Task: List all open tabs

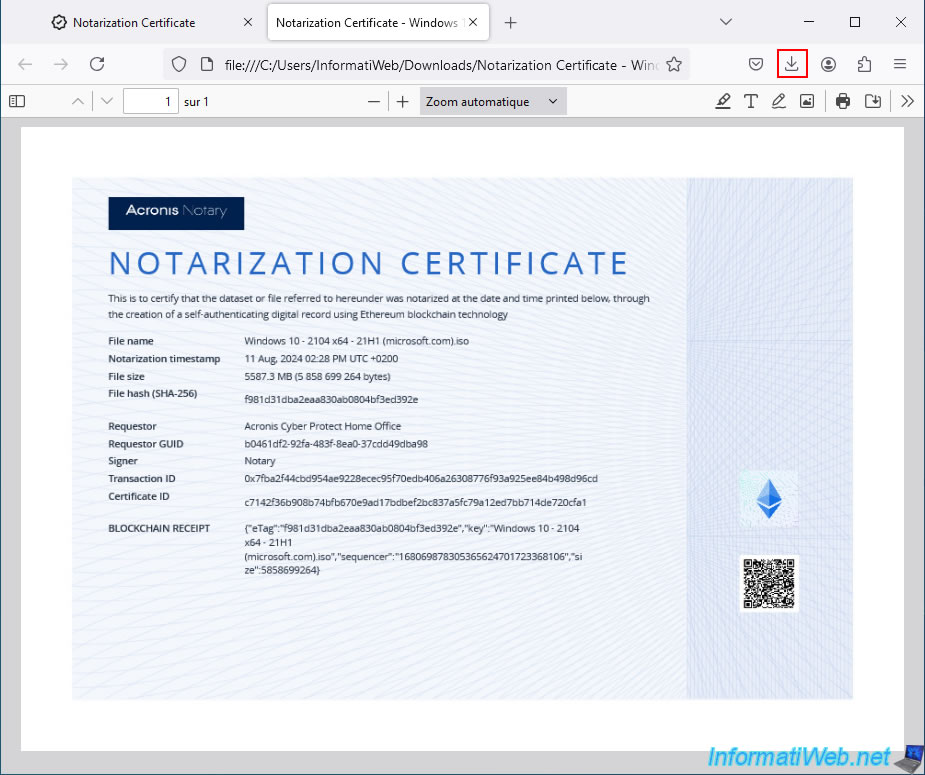Action: click(x=726, y=22)
